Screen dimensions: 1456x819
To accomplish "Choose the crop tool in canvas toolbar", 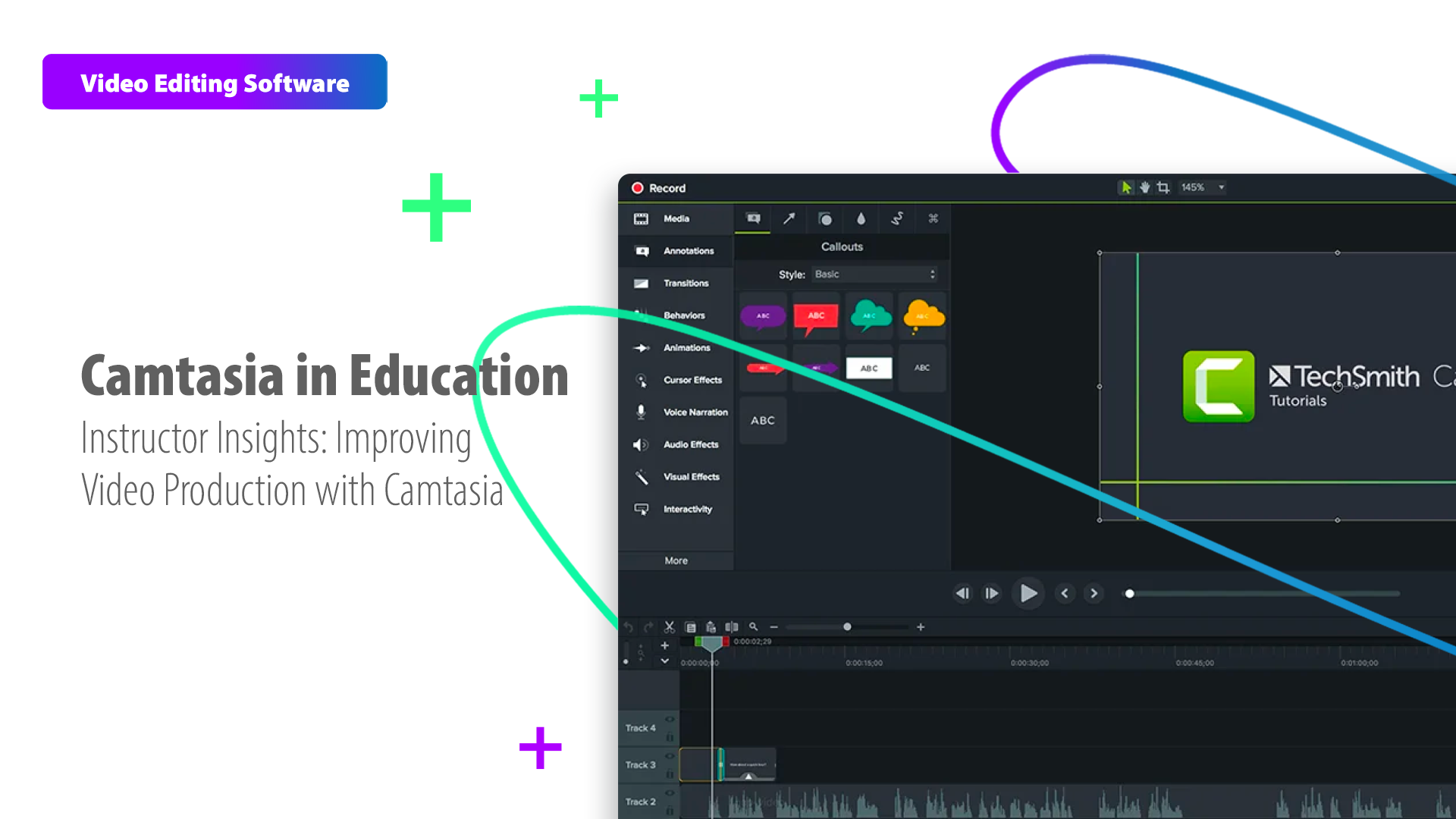I will tap(1163, 187).
